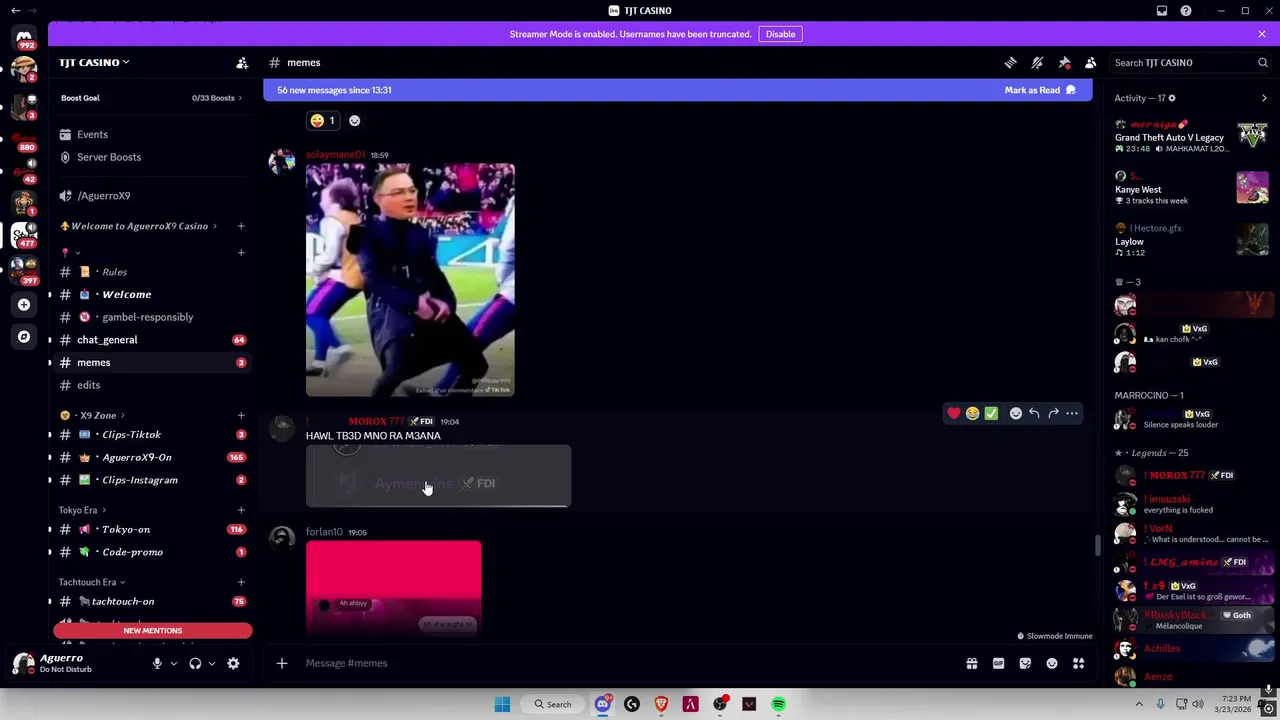This screenshot has height=720, width=1280.
Task: Open the Windows Start menu
Action: (x=502, y=704)
